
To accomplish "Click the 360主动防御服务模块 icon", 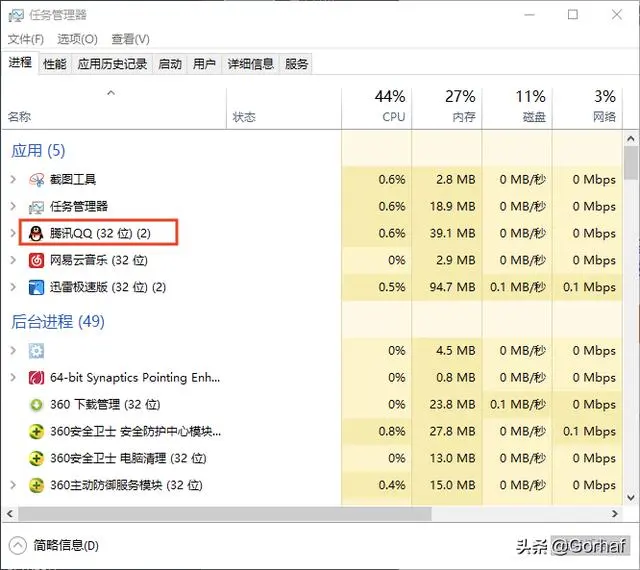I will click(36, 485).
